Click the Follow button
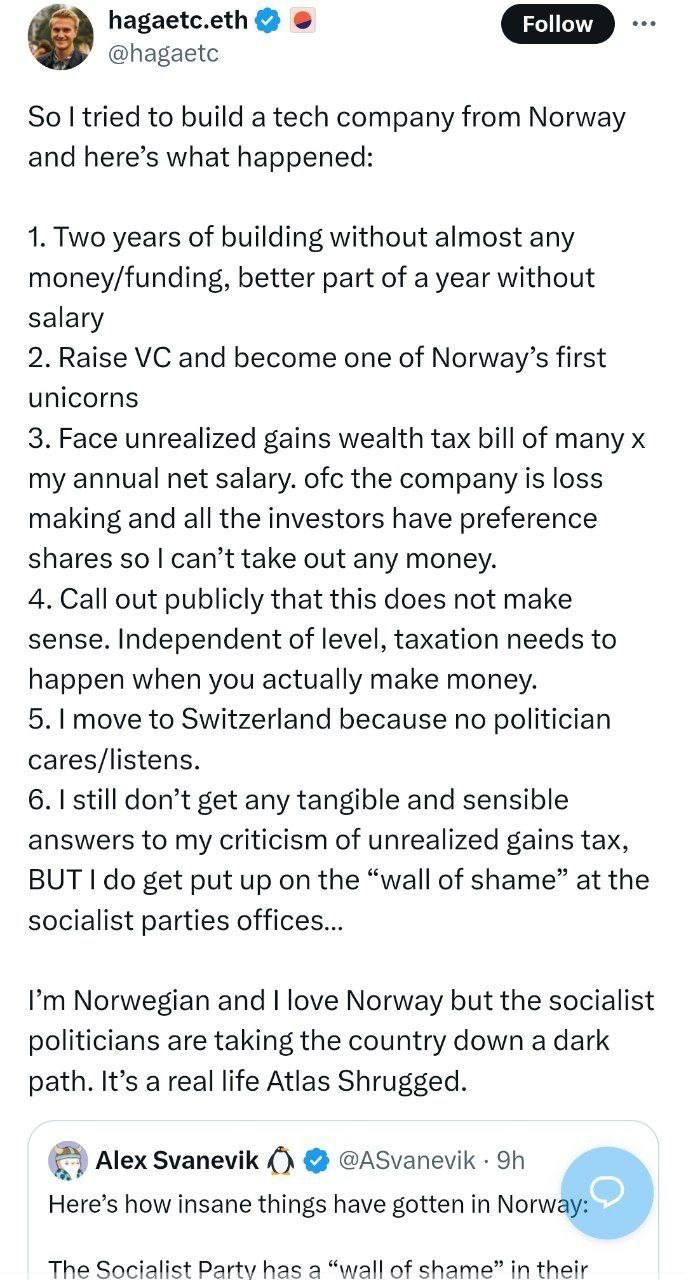The height and width of the screenshot is (1280, 686). point(557,24)
